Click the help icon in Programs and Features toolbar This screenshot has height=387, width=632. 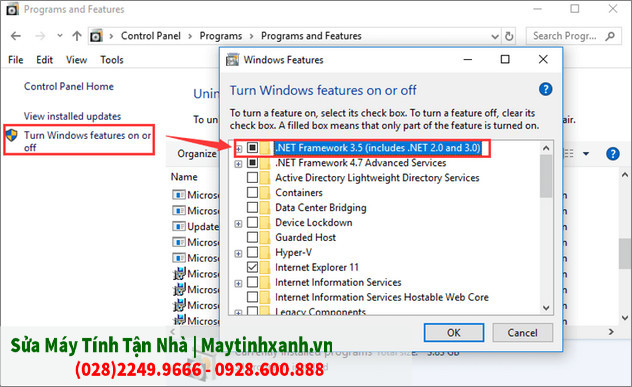click(613, 154)
